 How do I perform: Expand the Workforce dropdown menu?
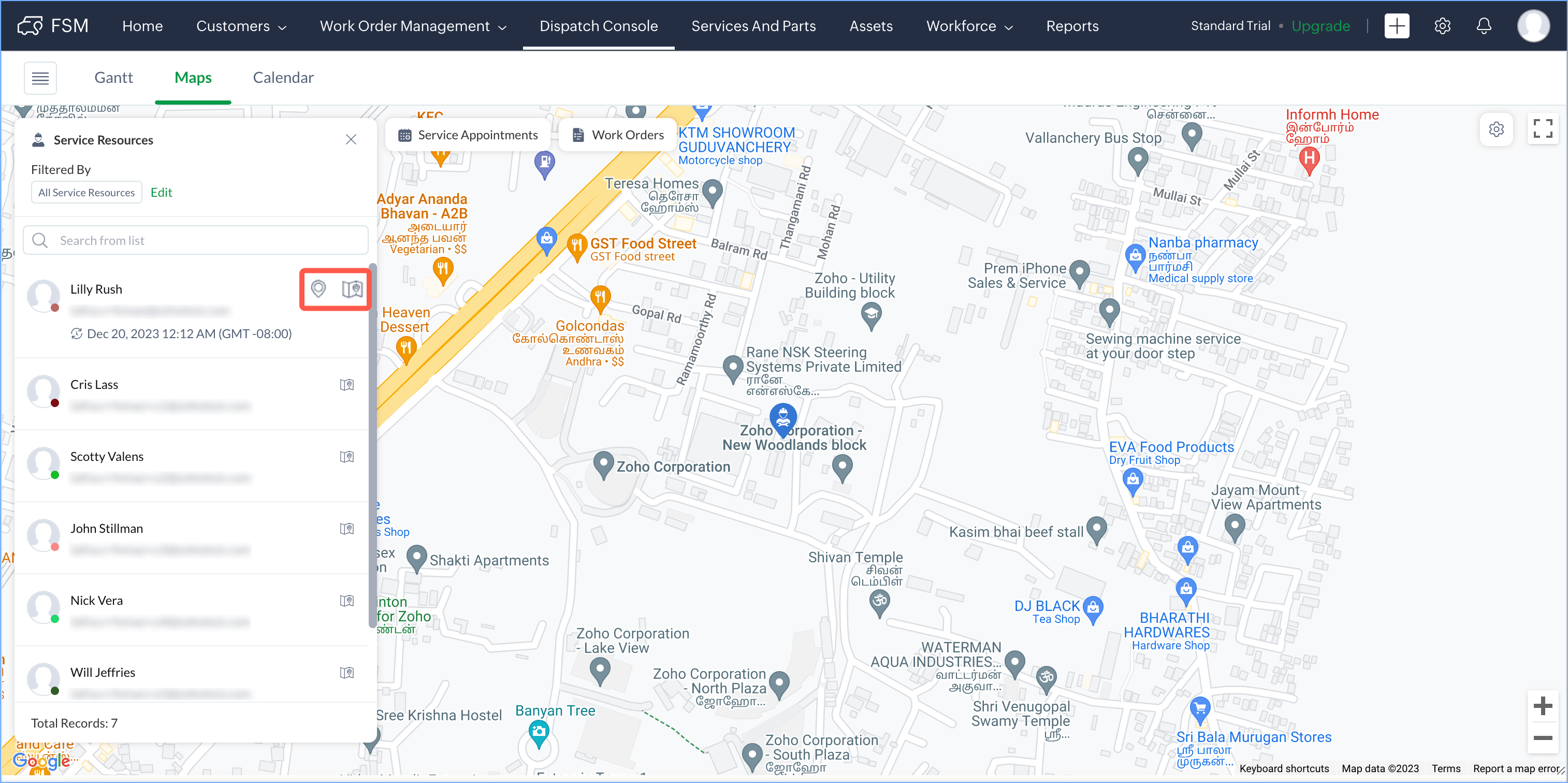[x=969, y=25]
